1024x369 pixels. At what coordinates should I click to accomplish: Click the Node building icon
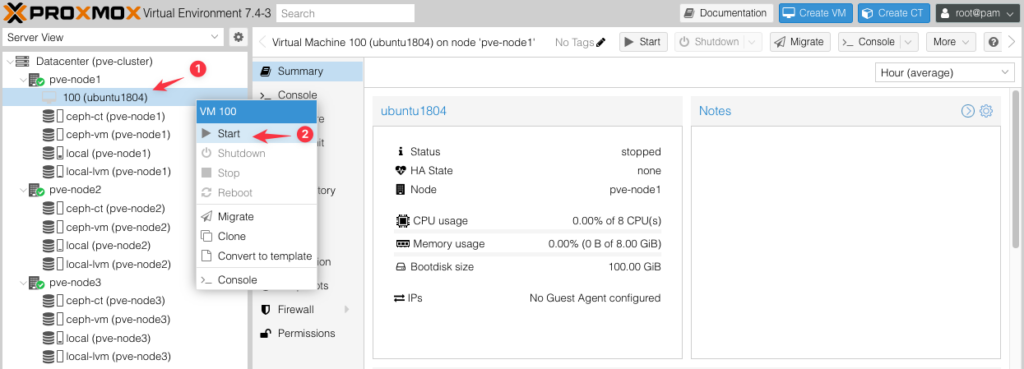400,190
